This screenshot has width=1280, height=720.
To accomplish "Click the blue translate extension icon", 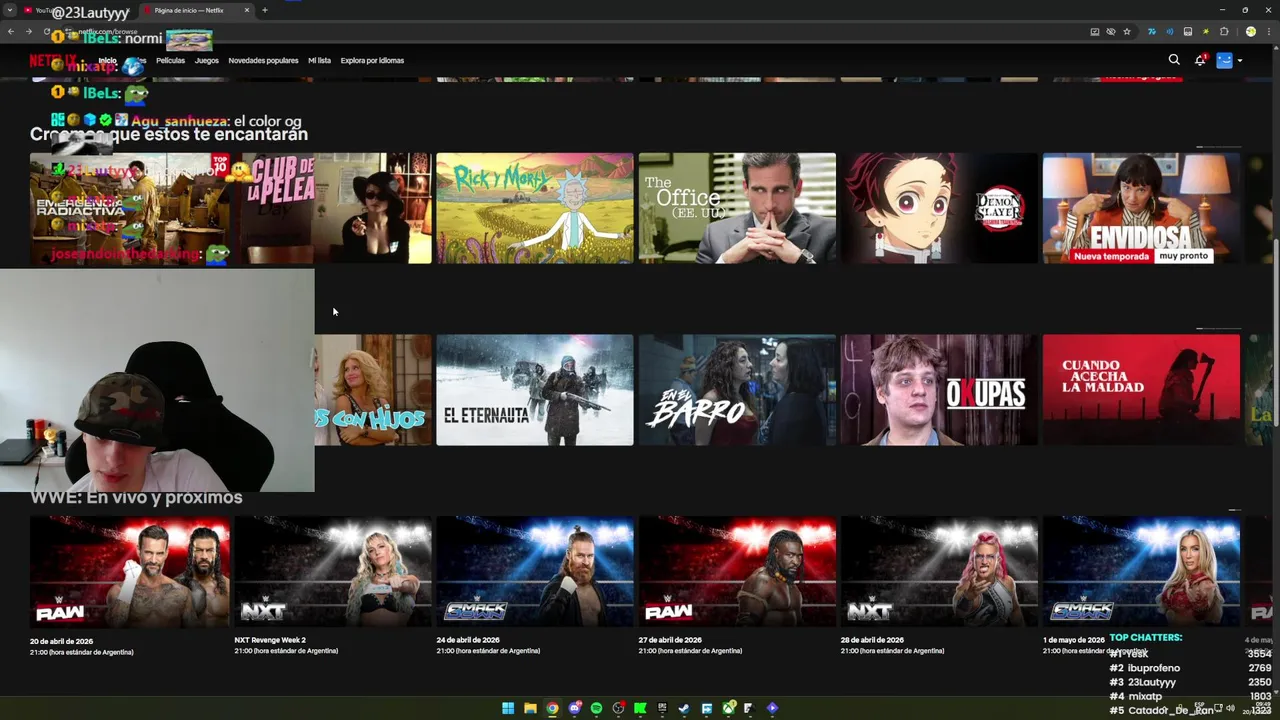I will coord(1152,31).
